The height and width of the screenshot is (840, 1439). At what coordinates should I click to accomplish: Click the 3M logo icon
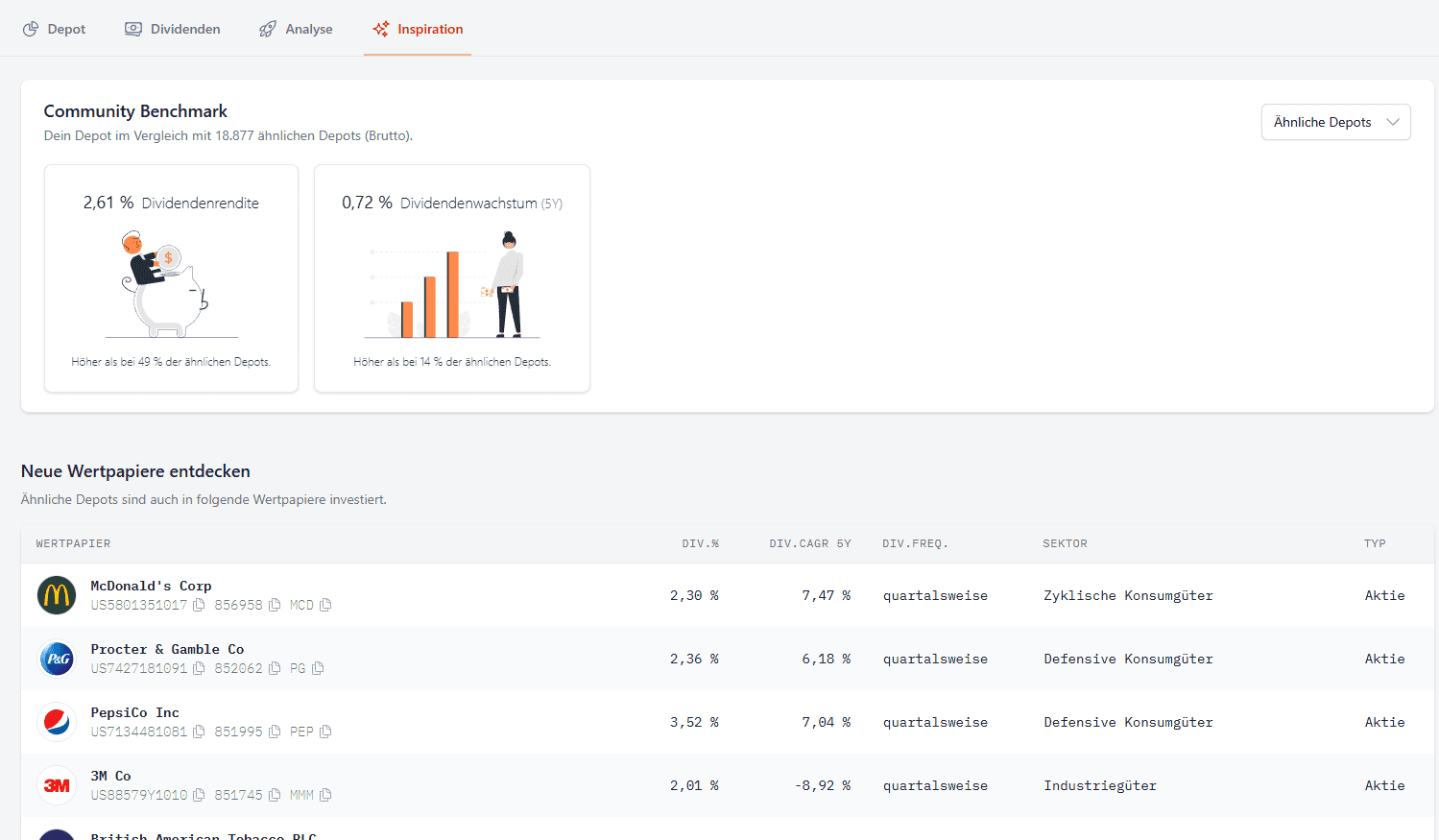57,785
